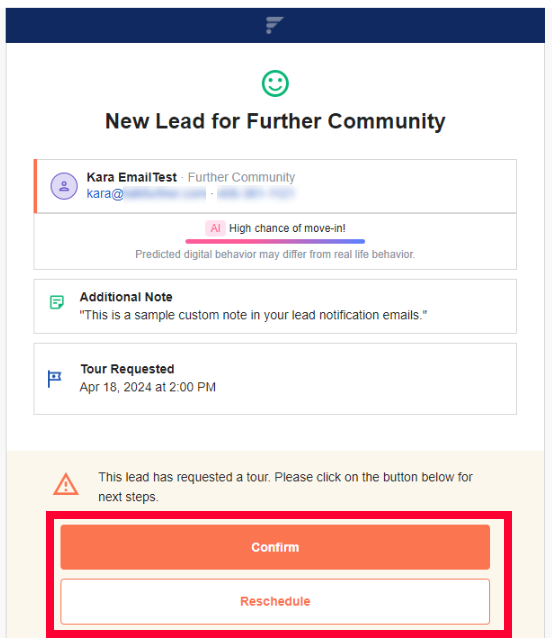
Task: Click the Tour Requested heading
Action: tap(127, 369)
